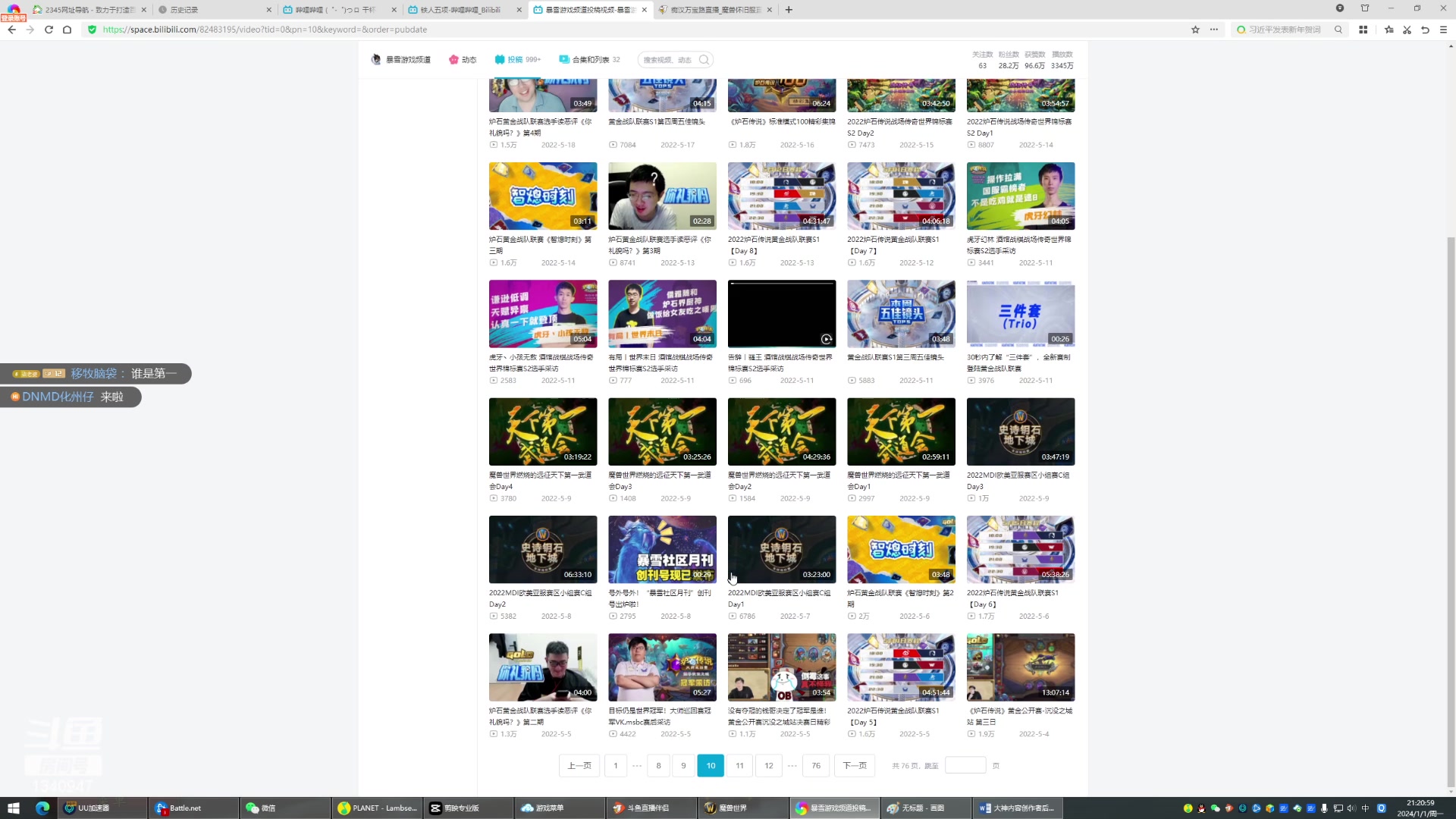The height and width of the screenshot is (819, 1456).
Task: Open the 暴雪社区月刊 00:29 thumbnail
Action: 662,549
